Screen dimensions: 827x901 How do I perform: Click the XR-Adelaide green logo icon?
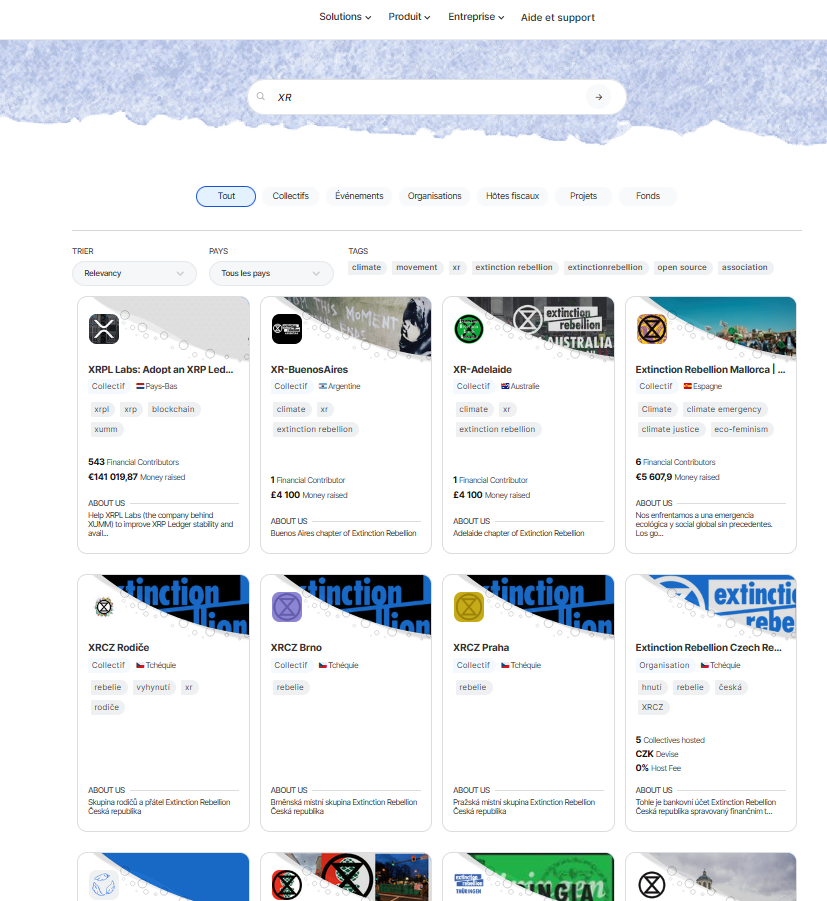[469, 329]
